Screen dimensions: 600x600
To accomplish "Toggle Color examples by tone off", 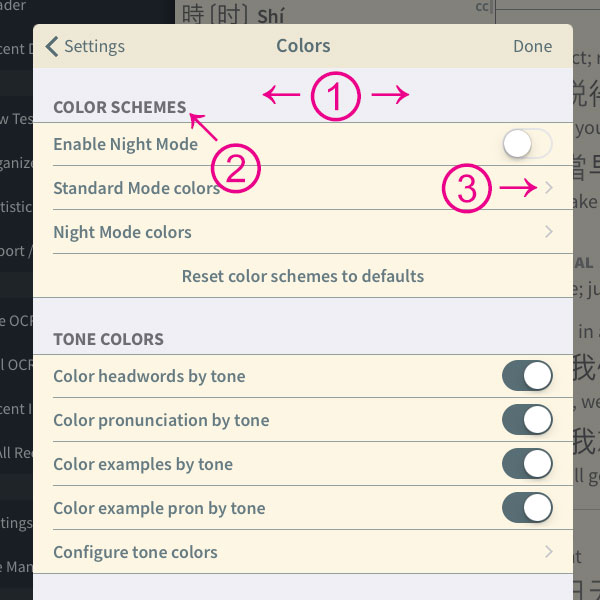I will click(527, 464).
